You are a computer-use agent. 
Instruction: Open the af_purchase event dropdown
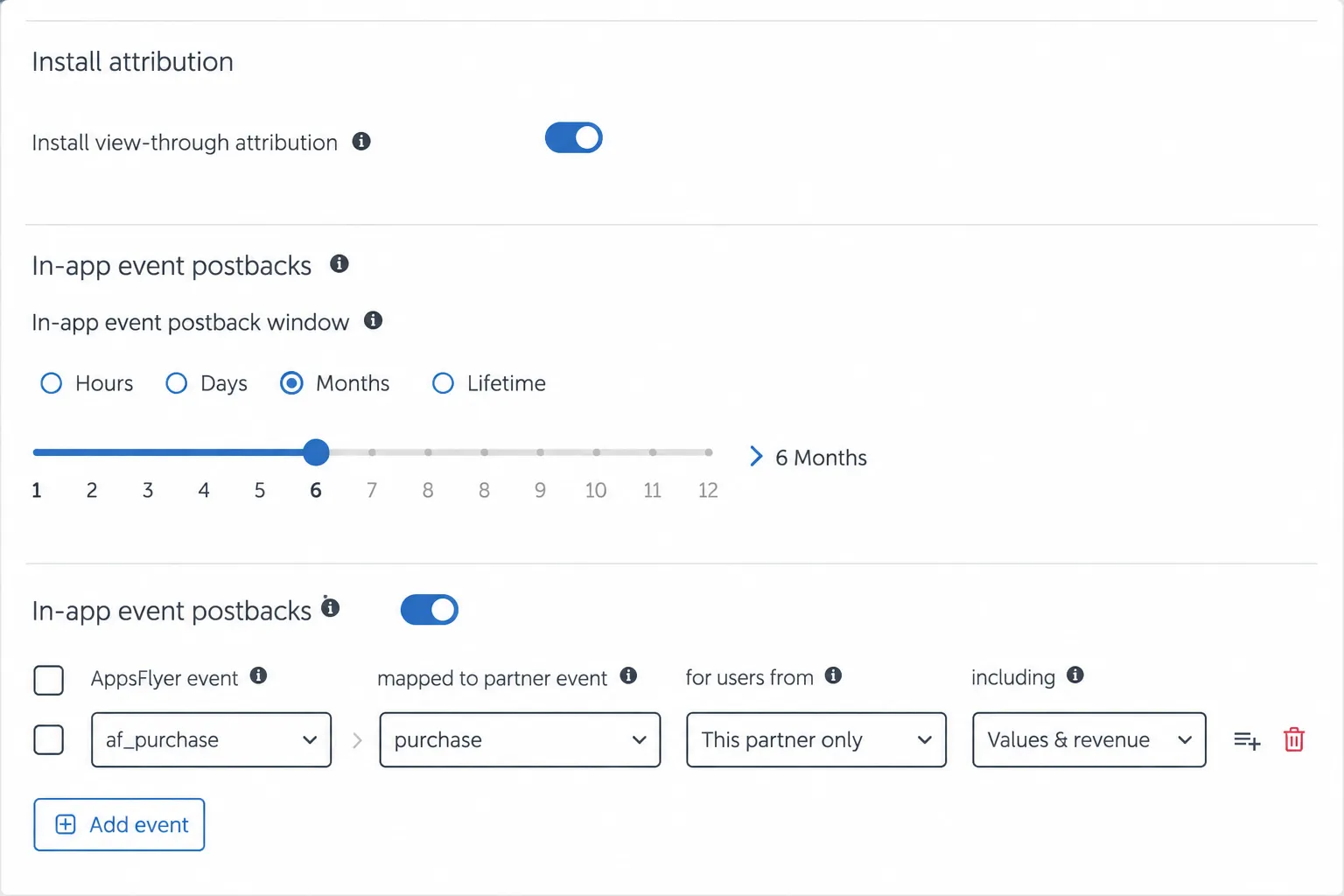[x=211, y=739]
